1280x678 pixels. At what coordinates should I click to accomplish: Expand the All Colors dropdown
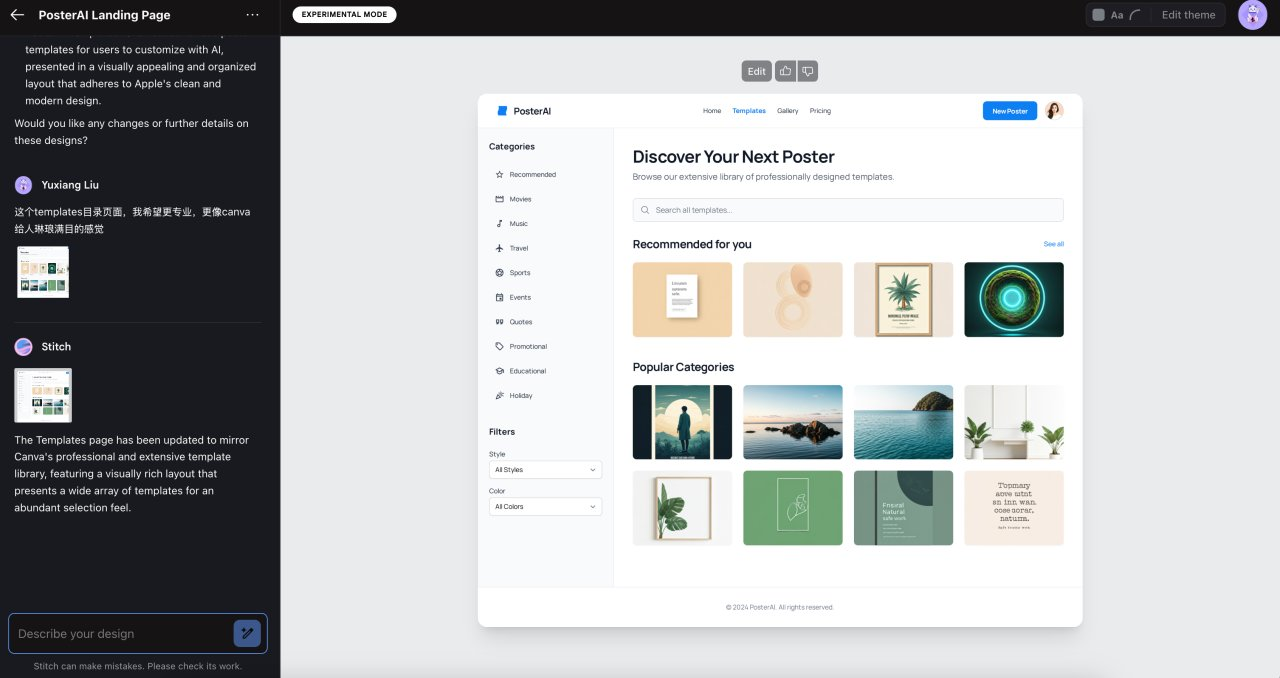545,507
